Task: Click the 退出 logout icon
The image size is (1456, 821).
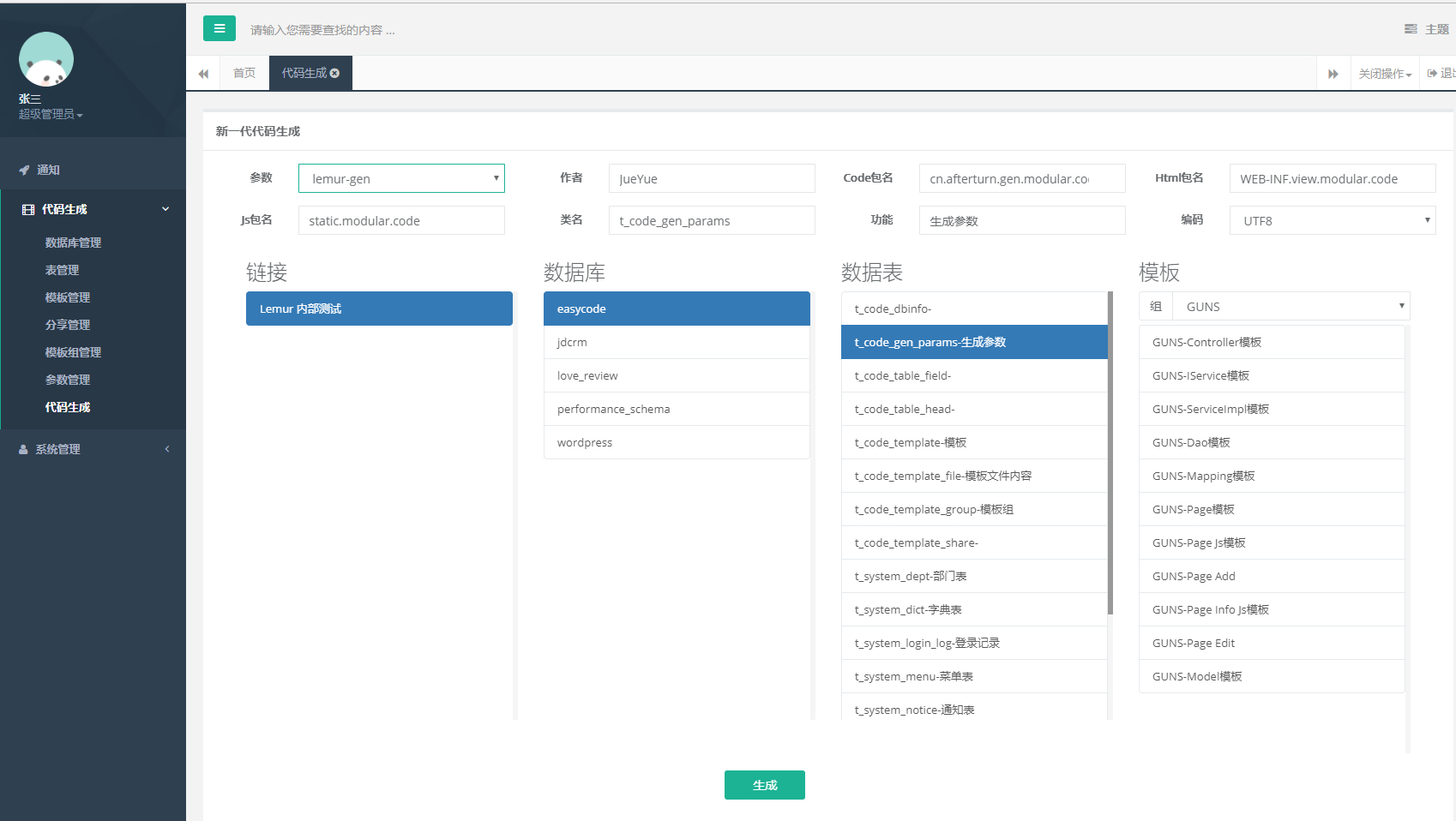Action: pos(1432,74)
